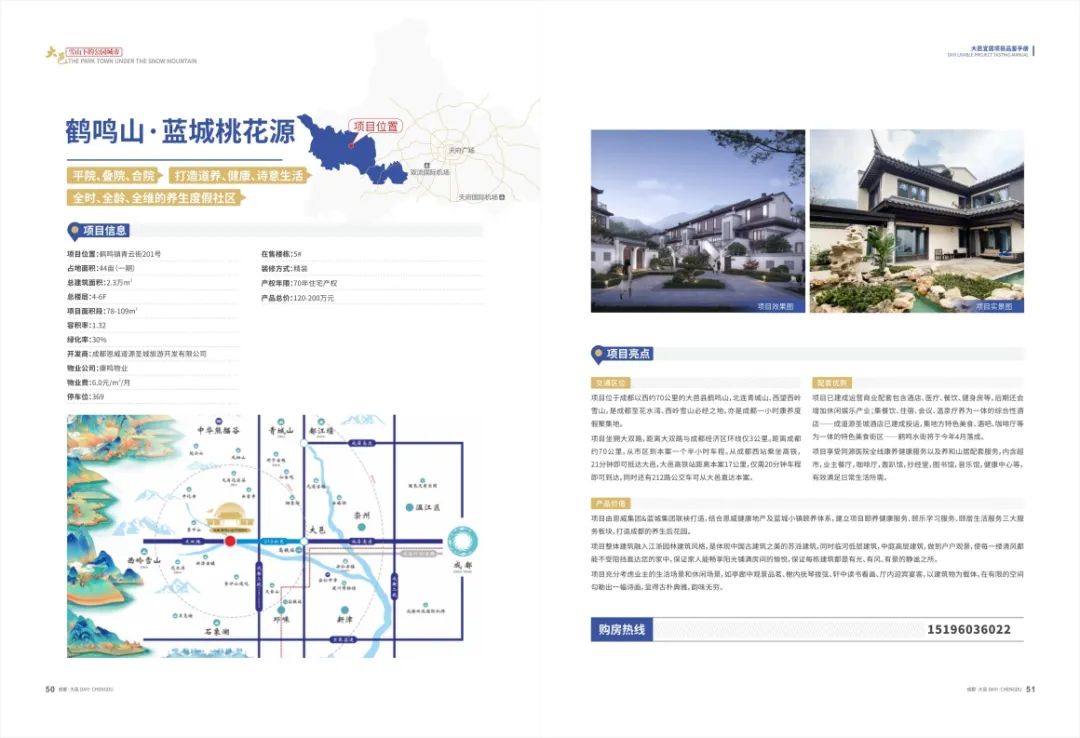Select the 产品价值 subsection label

click(610, 504)
